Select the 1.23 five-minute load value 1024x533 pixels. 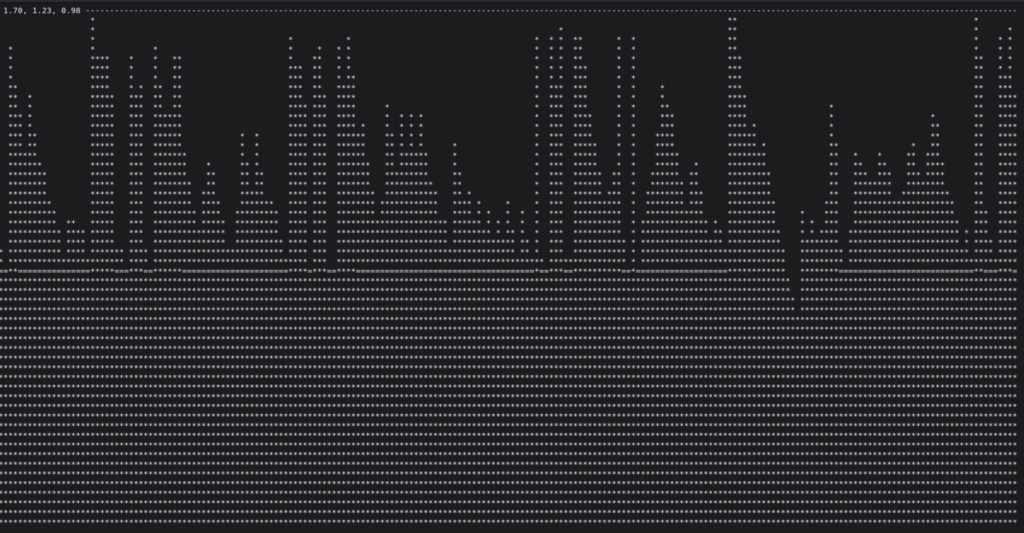(42, 10)
